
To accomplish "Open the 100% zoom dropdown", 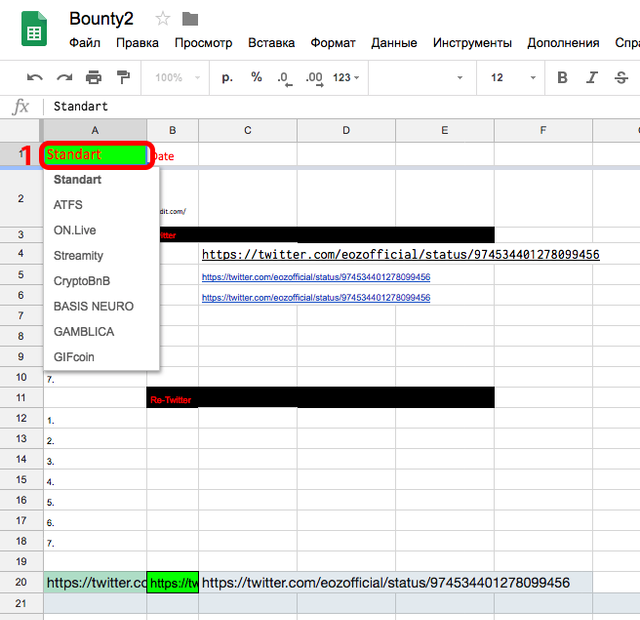I will click(177, 77).
